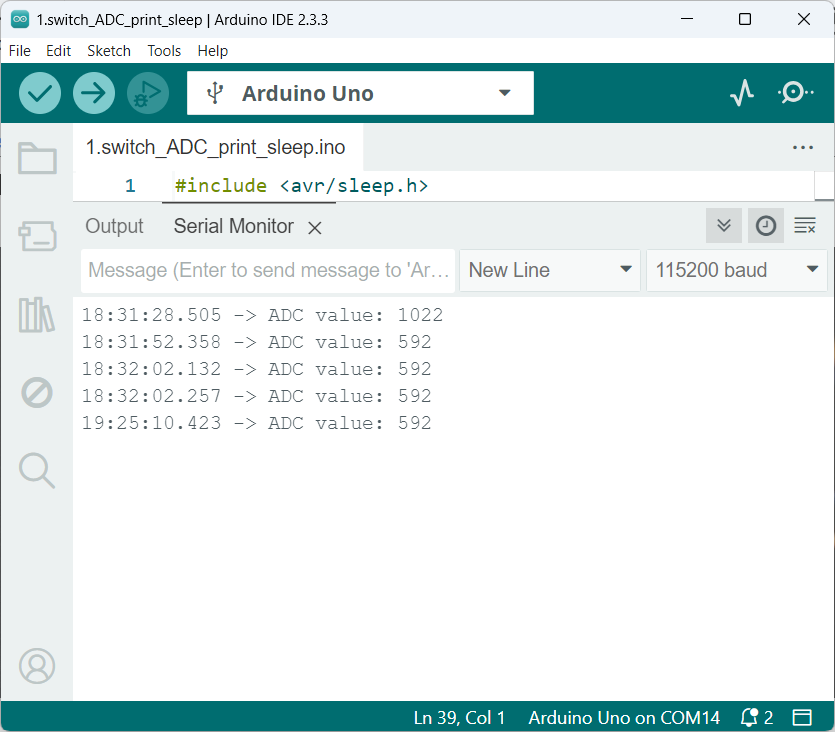Open the Debug sidebar panel
835x732 pixels.
pos(37,393)
